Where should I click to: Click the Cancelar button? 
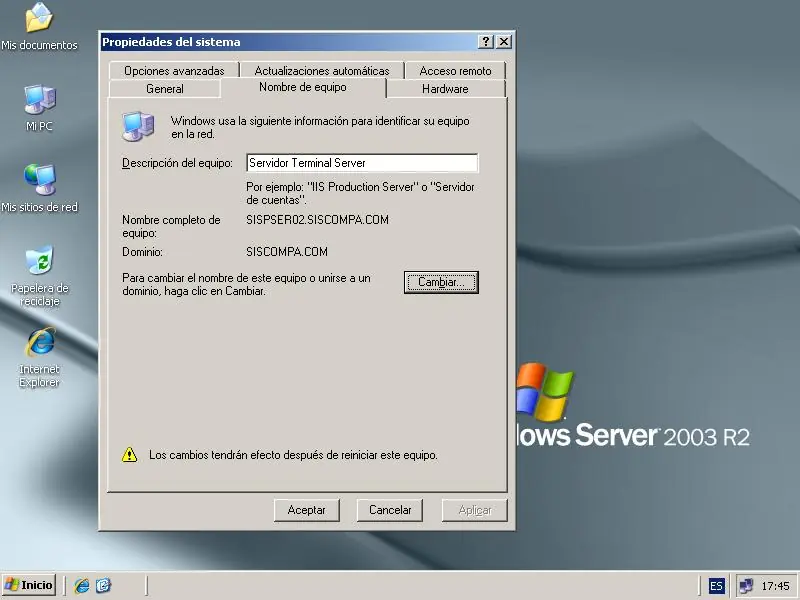point(390,510)
